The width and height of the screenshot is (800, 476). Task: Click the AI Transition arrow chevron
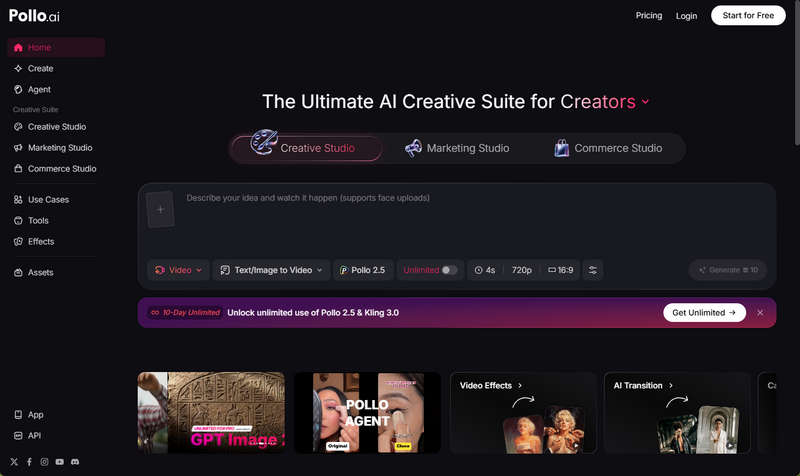[671, 386]
